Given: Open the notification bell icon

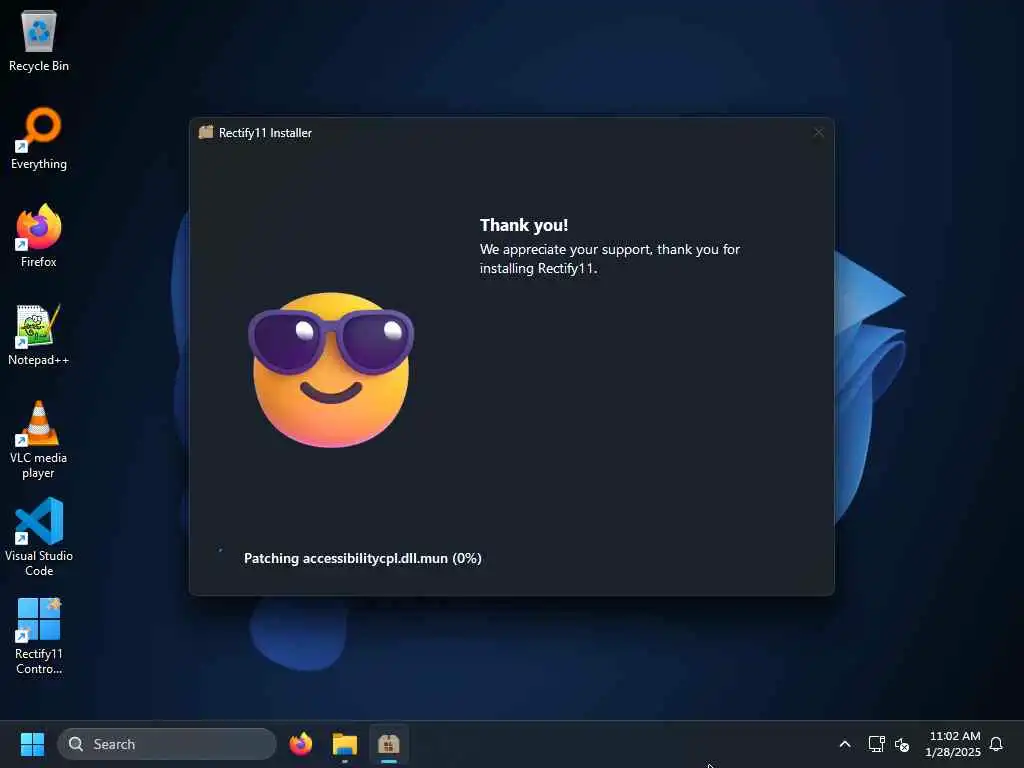Looking at the screenshot, I should click(x=996, y=744).
